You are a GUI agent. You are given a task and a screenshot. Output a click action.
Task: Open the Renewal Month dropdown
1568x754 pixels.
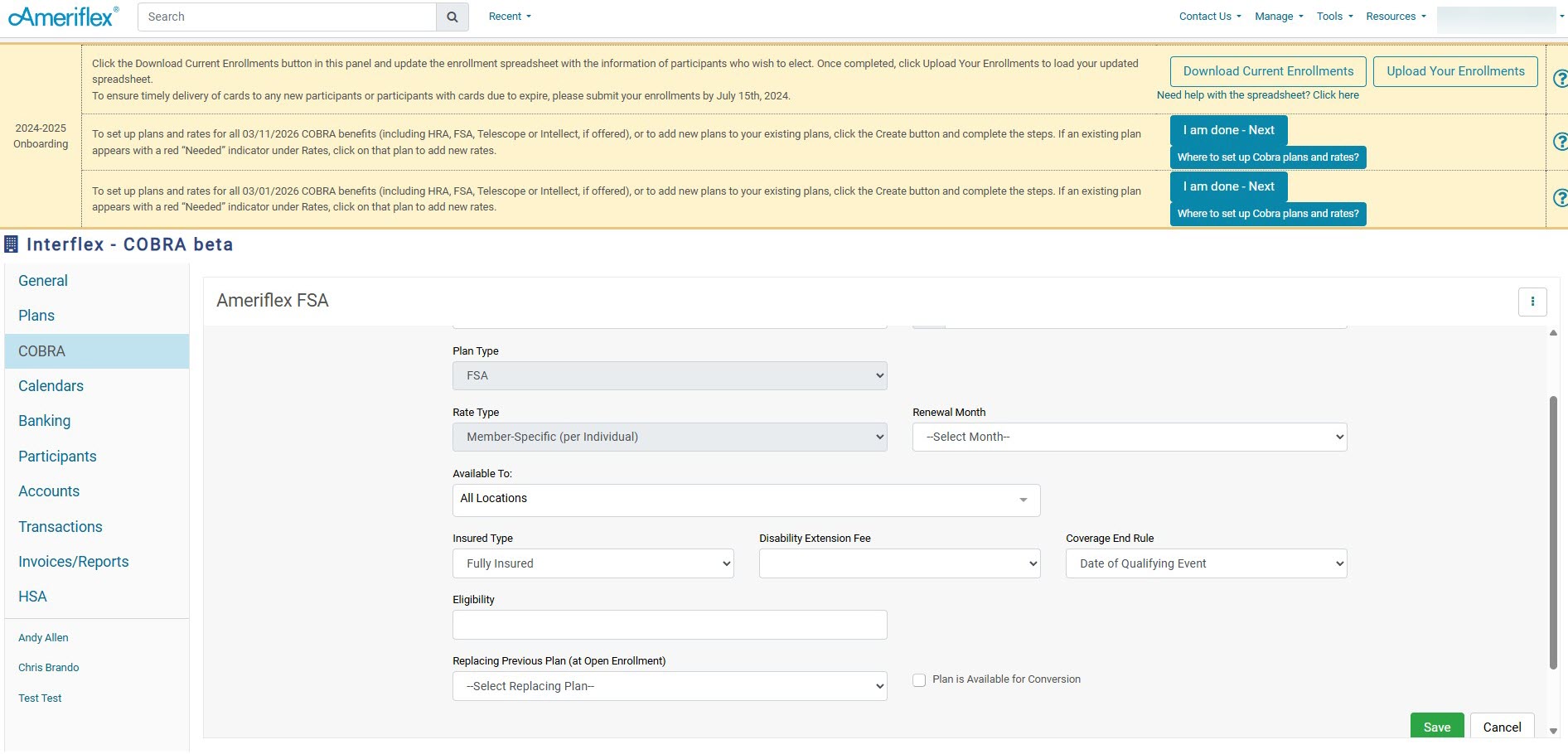(x=1129, y=437)
